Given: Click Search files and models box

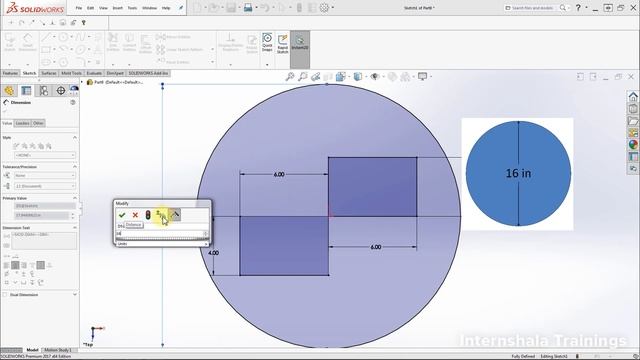Looking at the screenshot, I should (x=535, y=8).
